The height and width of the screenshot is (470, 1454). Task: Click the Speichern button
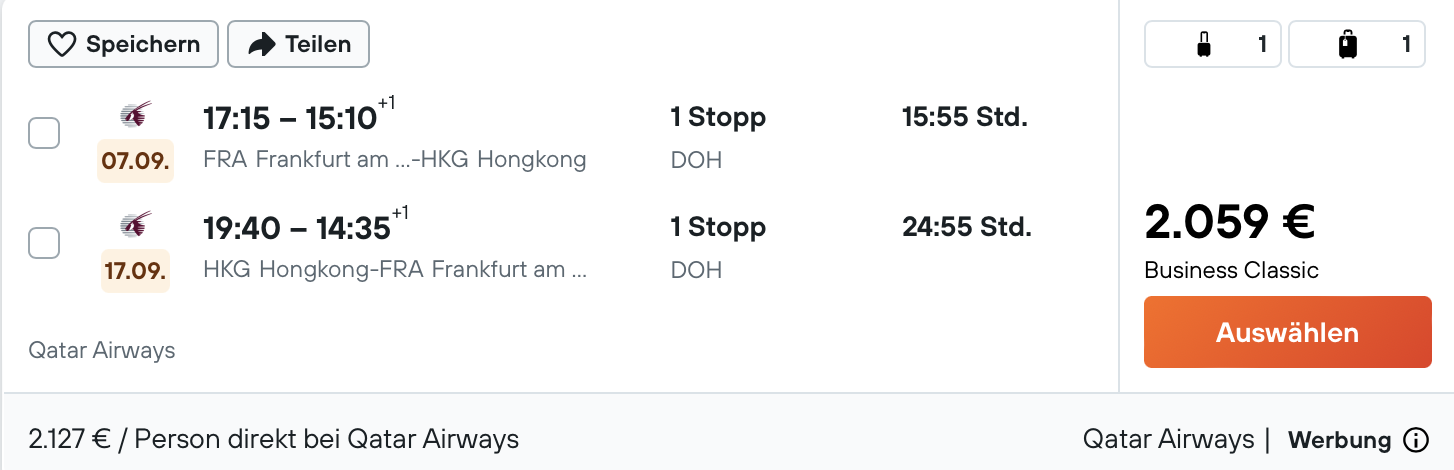pyautogui.click(x=123, y=45)
